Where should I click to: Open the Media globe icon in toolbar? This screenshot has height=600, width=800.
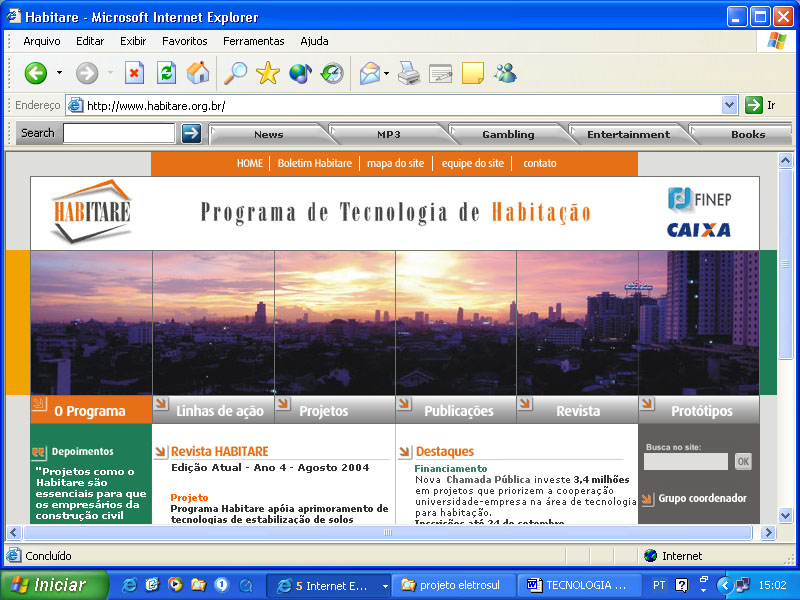point(300,73)
